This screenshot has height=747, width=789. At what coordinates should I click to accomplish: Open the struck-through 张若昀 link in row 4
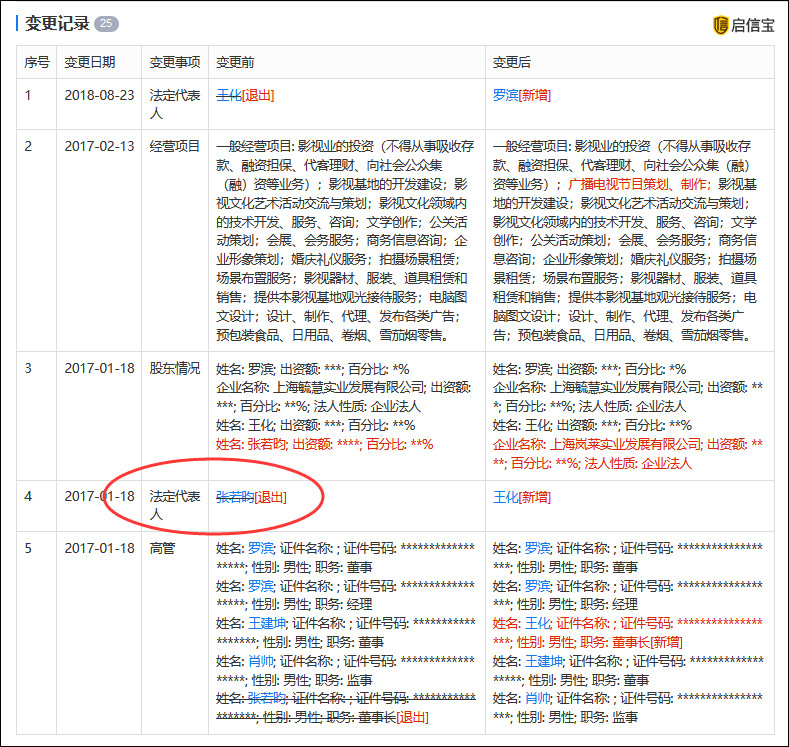235,497
